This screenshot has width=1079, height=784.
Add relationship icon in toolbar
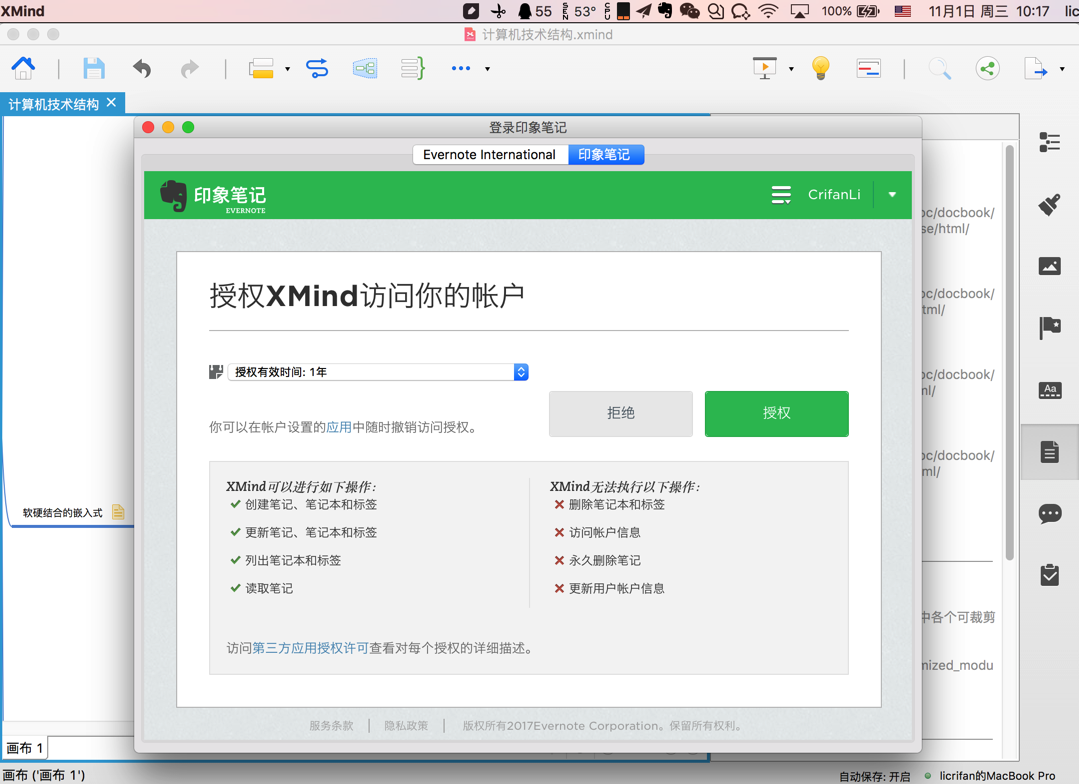click(317, 68)
